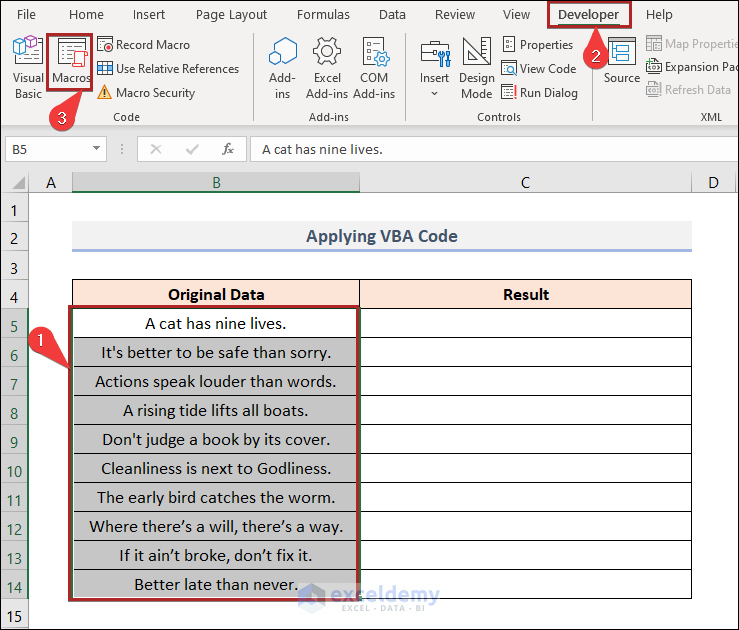Toggle Use Relative References
Screen dimensions: 739x630
[168, 69]
